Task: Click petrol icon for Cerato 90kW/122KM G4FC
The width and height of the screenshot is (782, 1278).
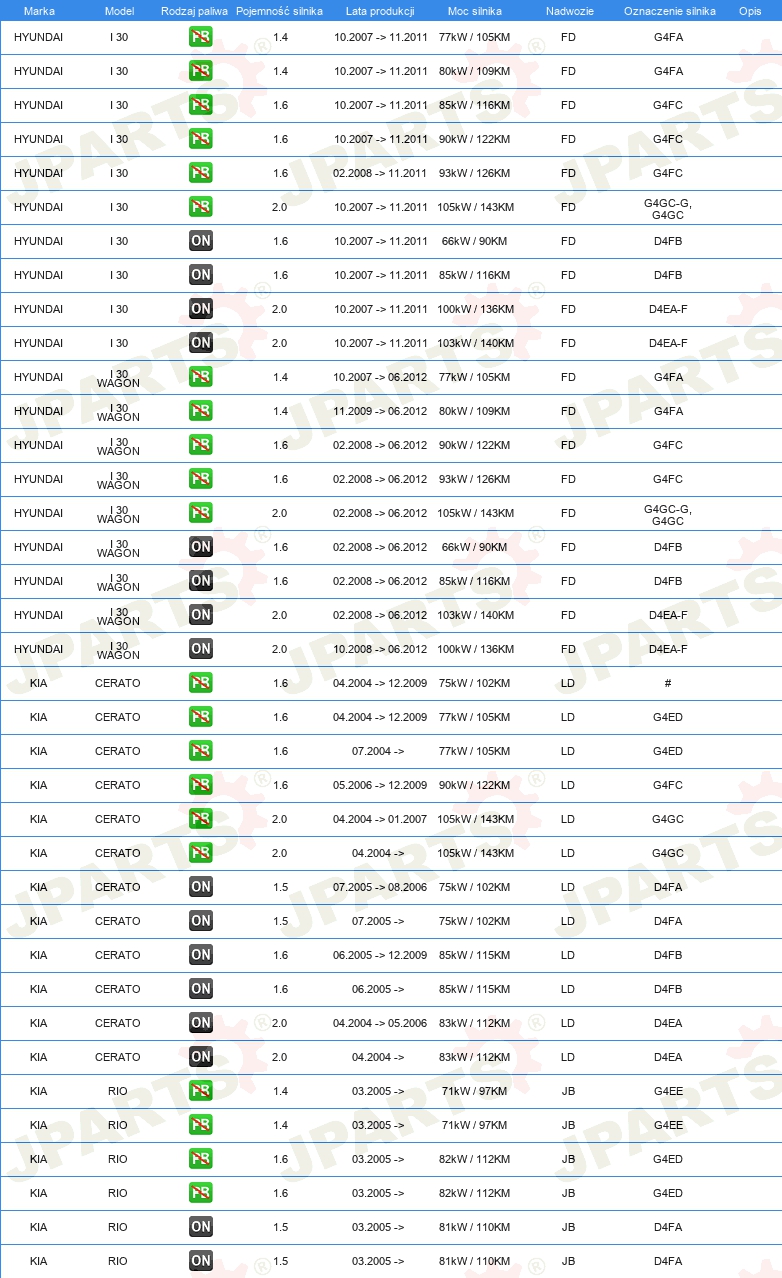Action: [x=200, y=785]
